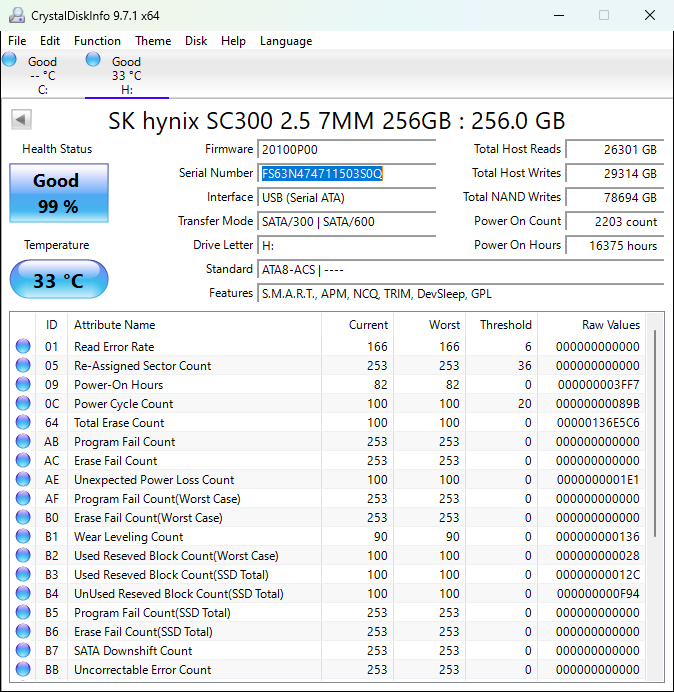Click status orb for row B3
Viewport: 674px width, 692px height.
tap(23, 574)
